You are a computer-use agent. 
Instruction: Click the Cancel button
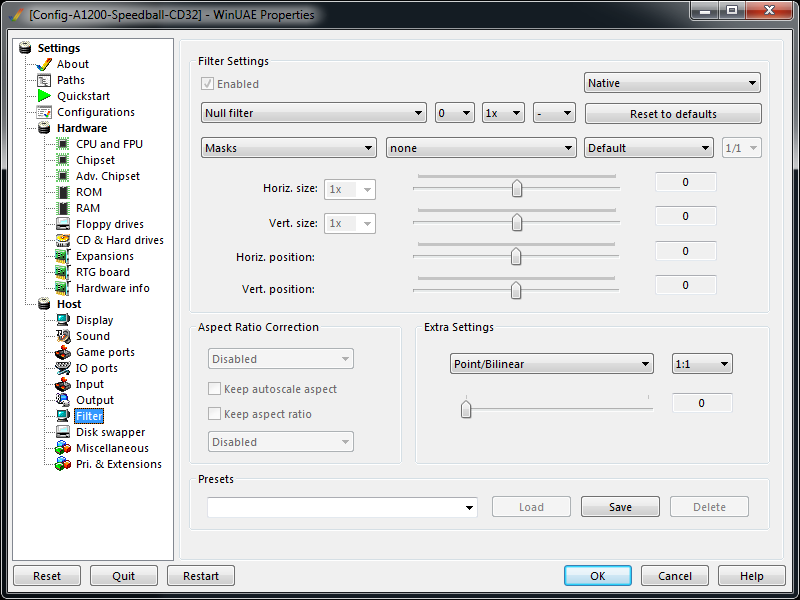coord(674,576)
